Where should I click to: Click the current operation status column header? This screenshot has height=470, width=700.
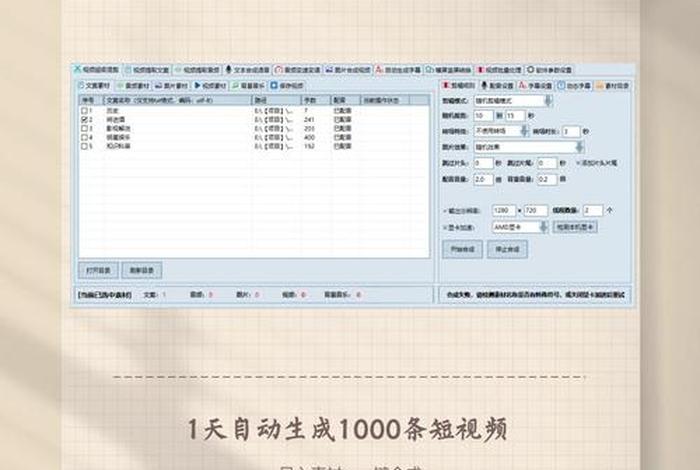(384, 100)
